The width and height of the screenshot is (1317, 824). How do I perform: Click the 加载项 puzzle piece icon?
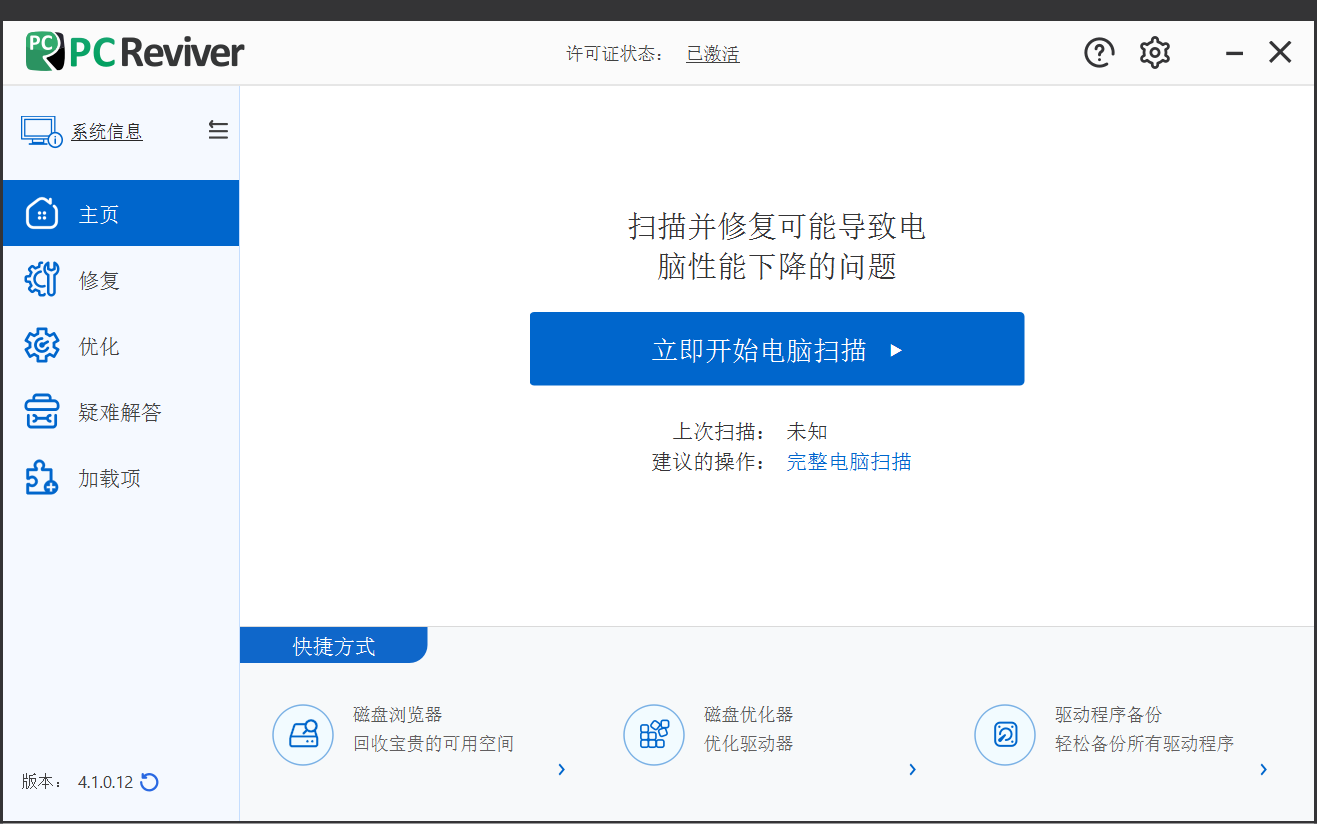point(41,478)
